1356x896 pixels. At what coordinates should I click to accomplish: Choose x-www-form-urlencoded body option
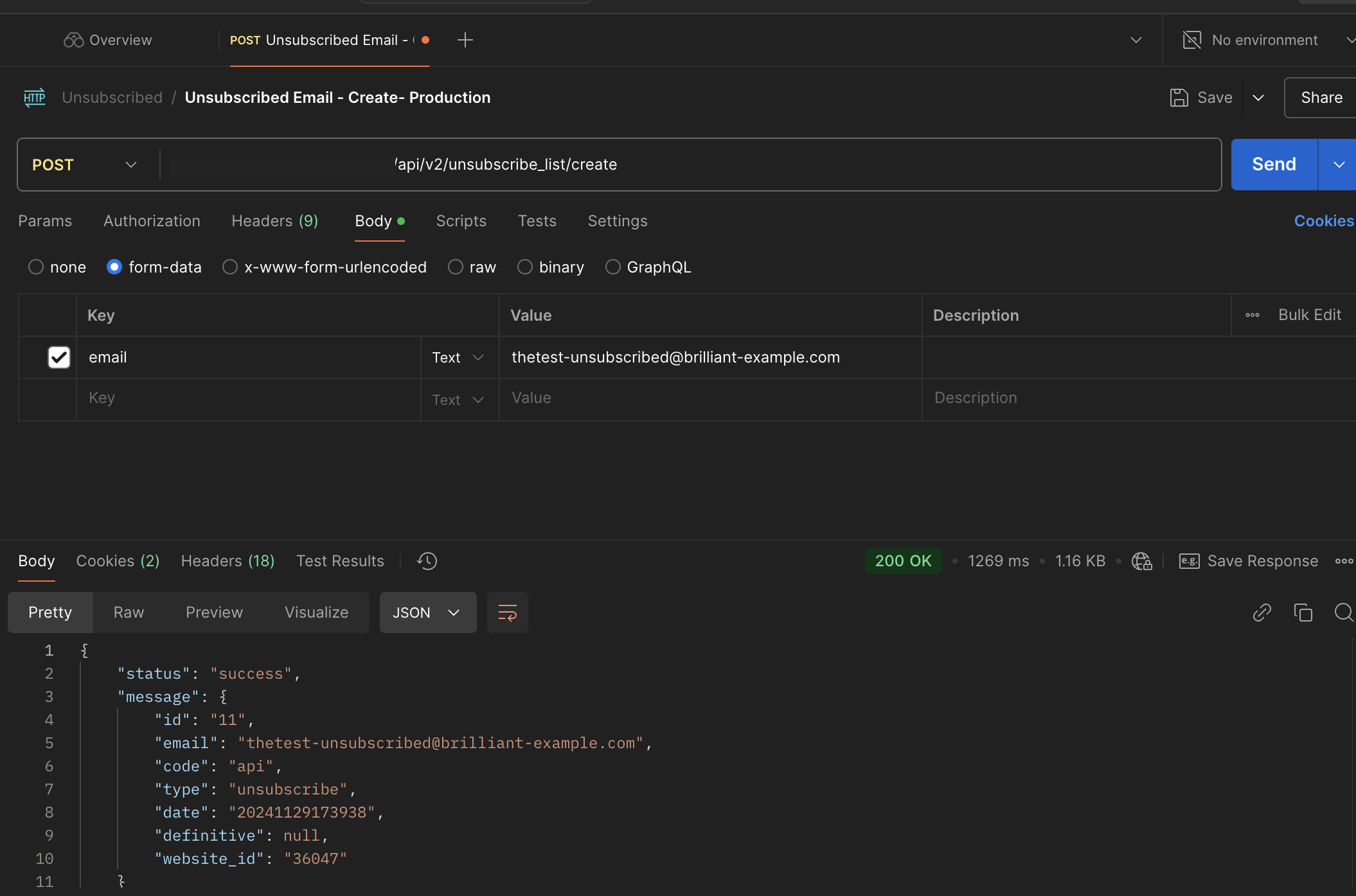pos(230,267)
